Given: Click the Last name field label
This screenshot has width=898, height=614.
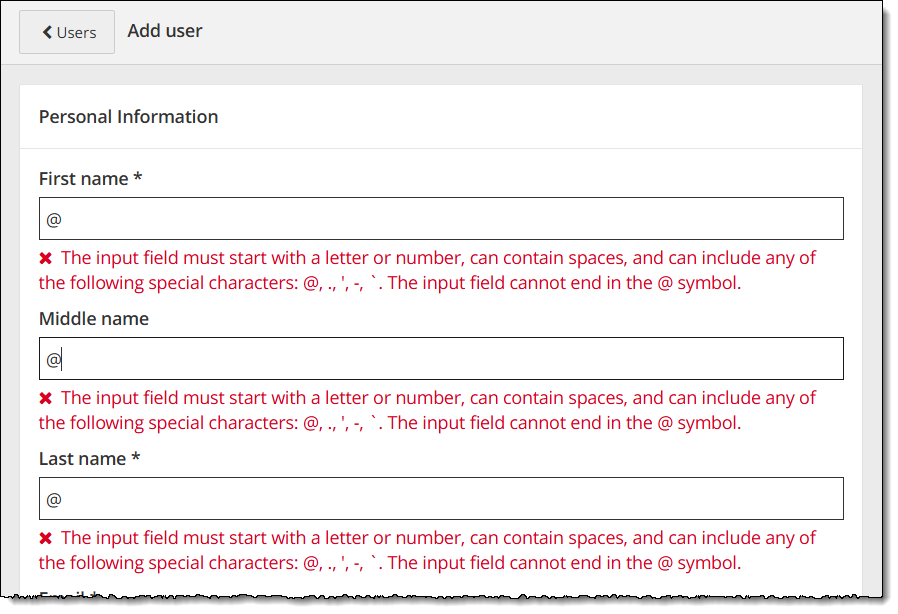Looking at the screenshot, I should point(84,458).
